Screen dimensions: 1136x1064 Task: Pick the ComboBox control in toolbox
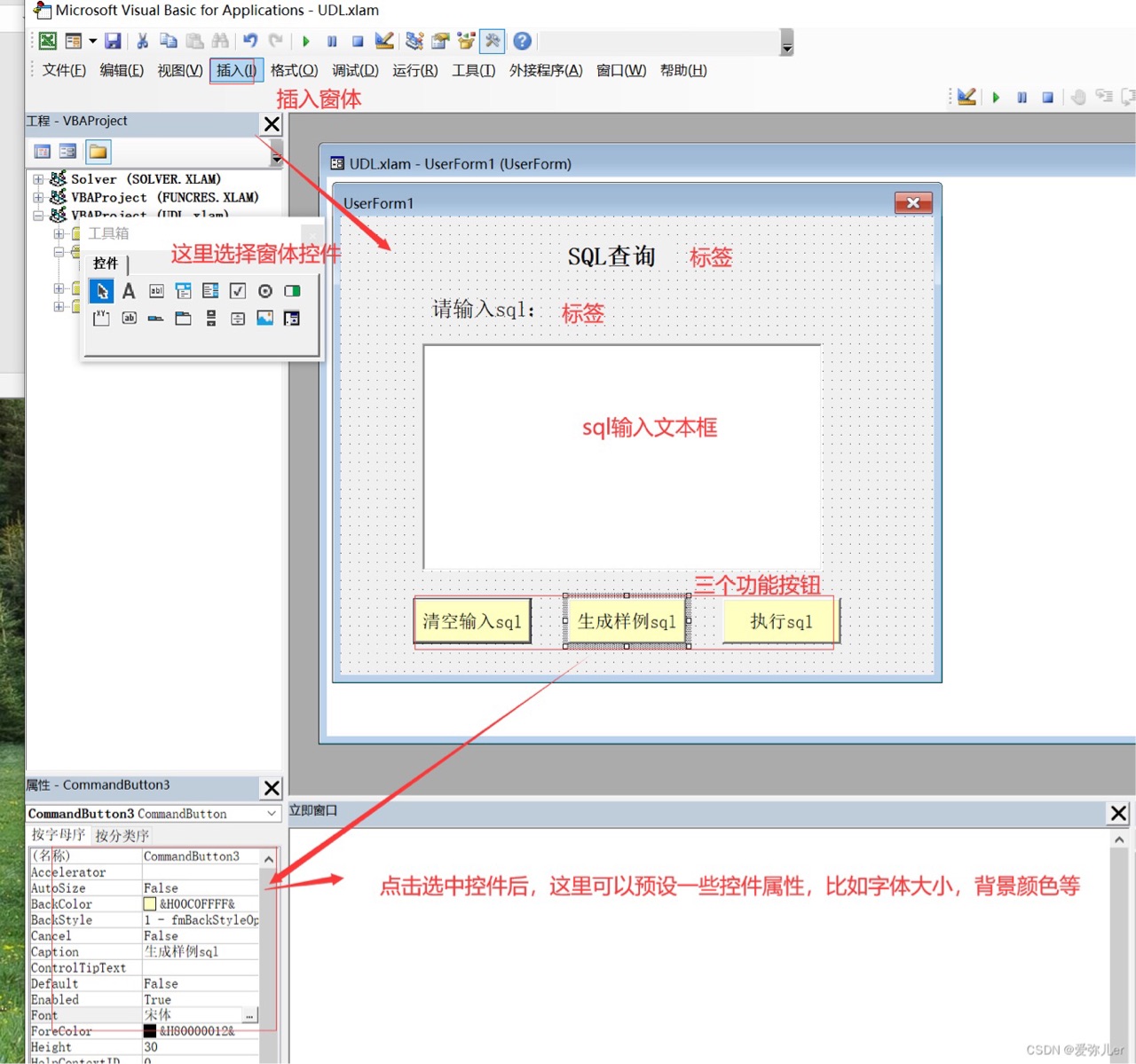point(184,291)
